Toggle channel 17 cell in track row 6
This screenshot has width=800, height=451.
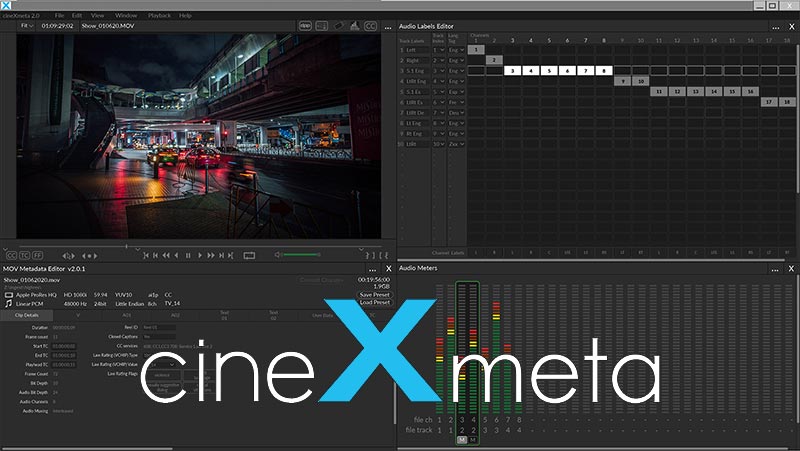(769, 102)
